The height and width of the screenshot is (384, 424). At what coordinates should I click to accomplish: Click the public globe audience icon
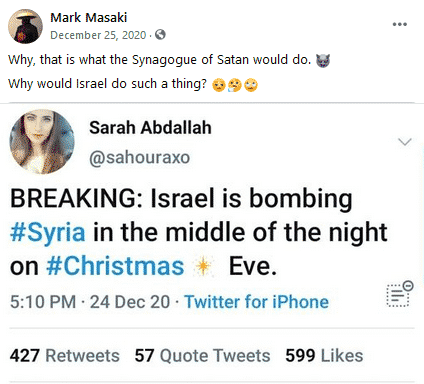pyautogui.click(x=160, y=34)
